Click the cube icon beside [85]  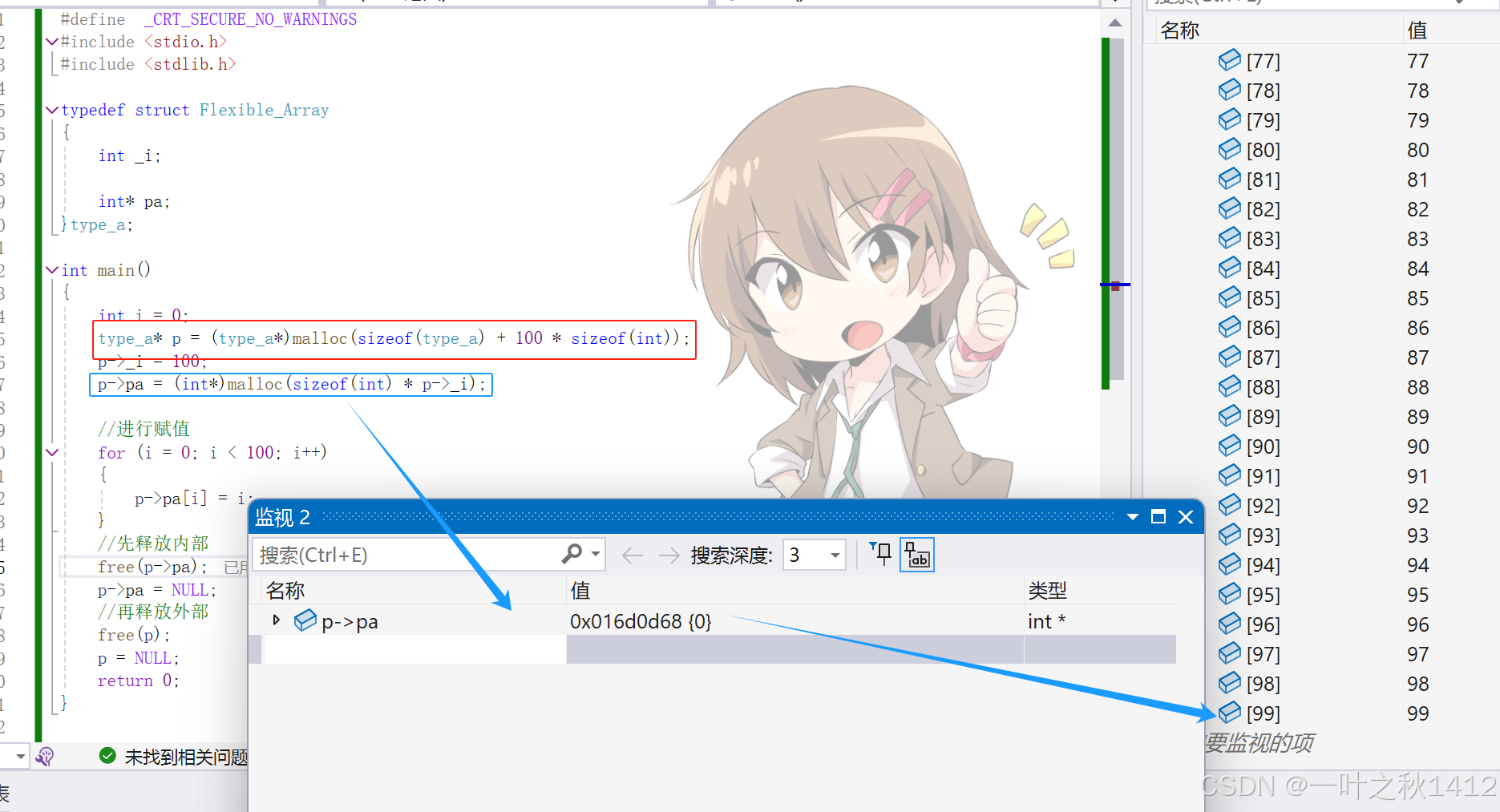pyautogui.click(x=1229, y=297)
